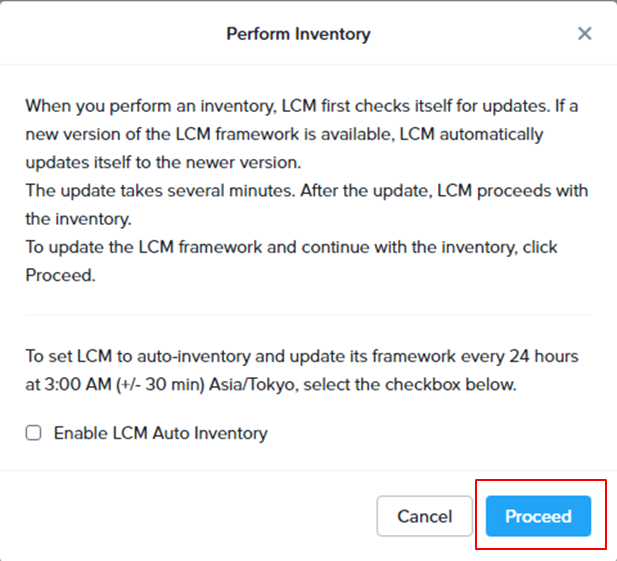The height and width of the screenshot is (561, 617).
Task: Click the "Perform Inventory" dialog title
Action: [298, 34]
